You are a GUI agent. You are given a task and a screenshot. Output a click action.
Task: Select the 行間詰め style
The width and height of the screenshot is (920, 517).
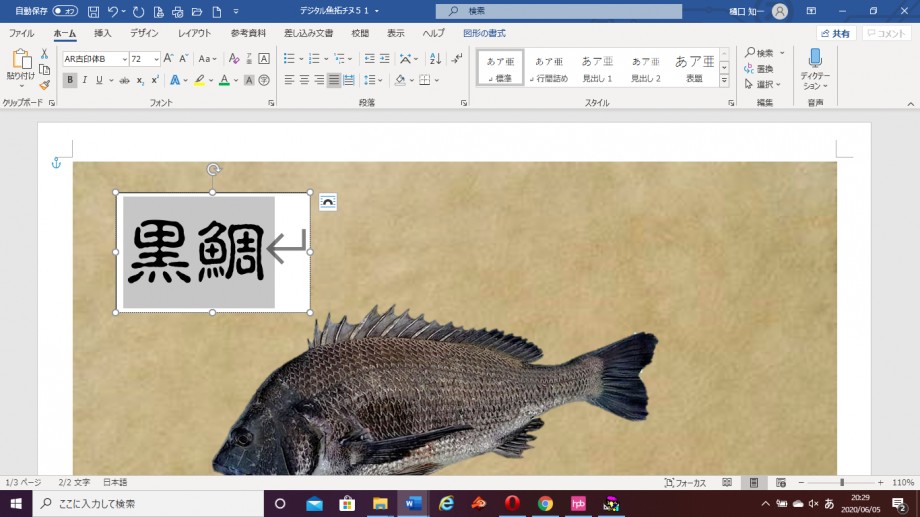549,68
